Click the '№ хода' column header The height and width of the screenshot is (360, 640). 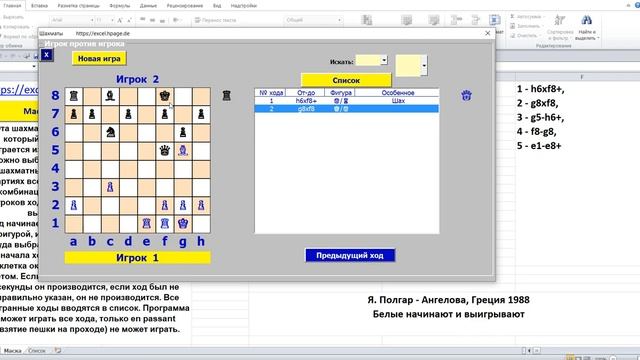coord(271,93)
